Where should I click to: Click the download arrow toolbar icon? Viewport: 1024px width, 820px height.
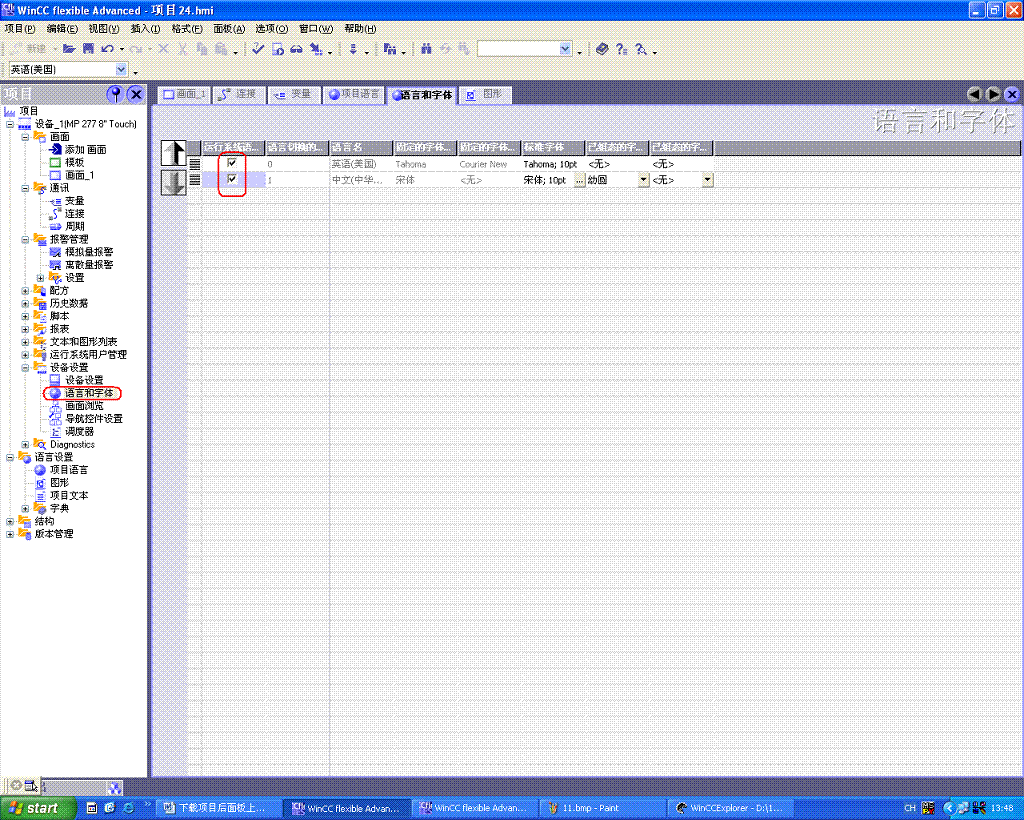353,49
